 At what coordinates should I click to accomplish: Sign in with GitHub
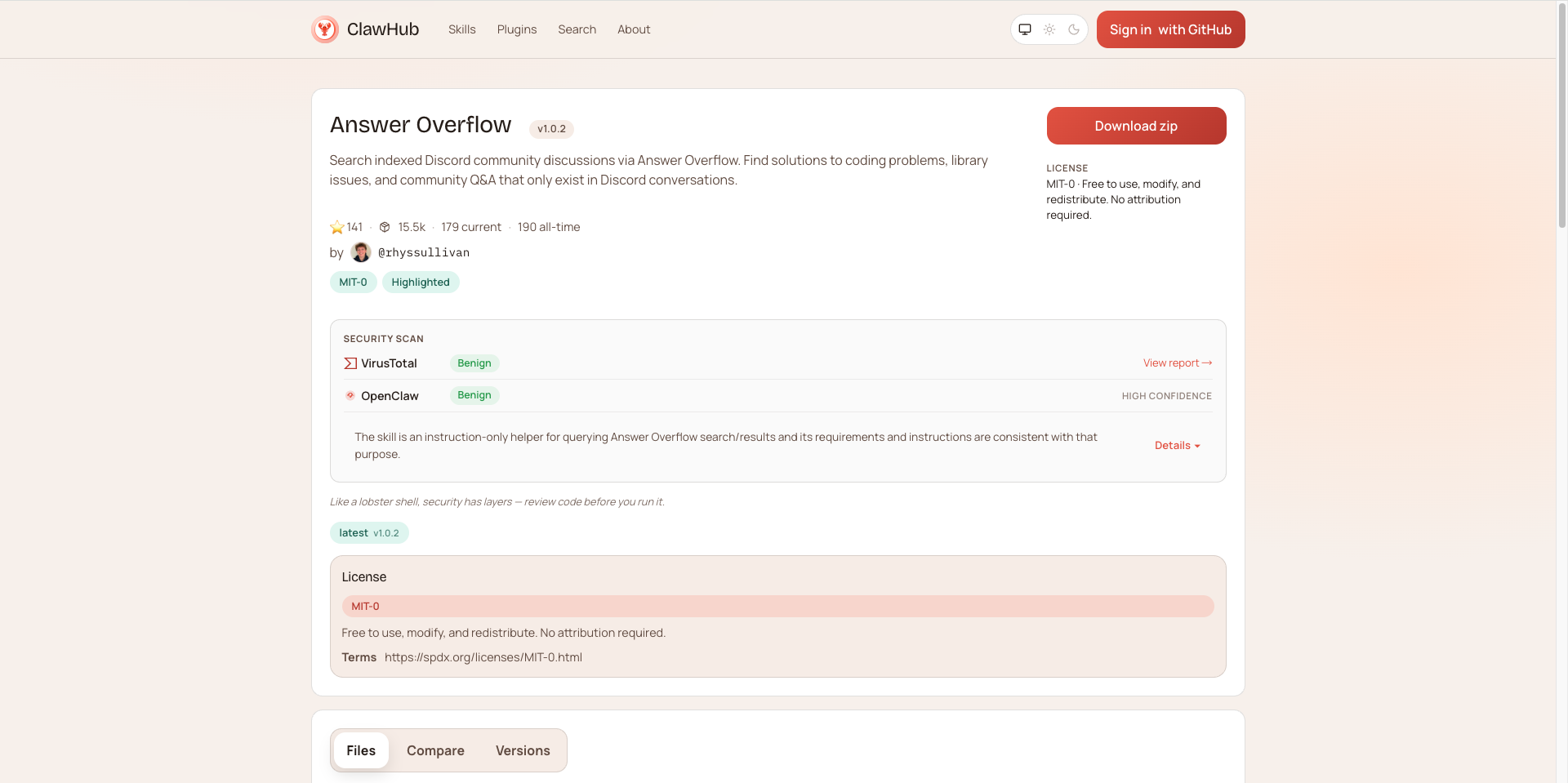(1169, 29)
